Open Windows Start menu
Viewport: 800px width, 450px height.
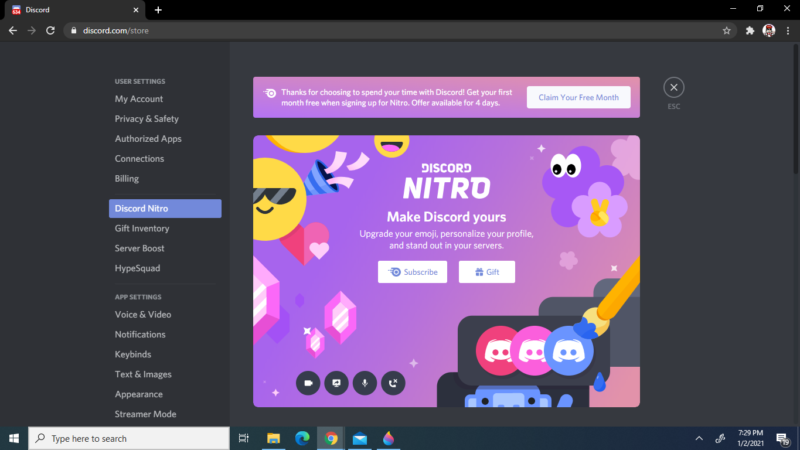(14, 438)
